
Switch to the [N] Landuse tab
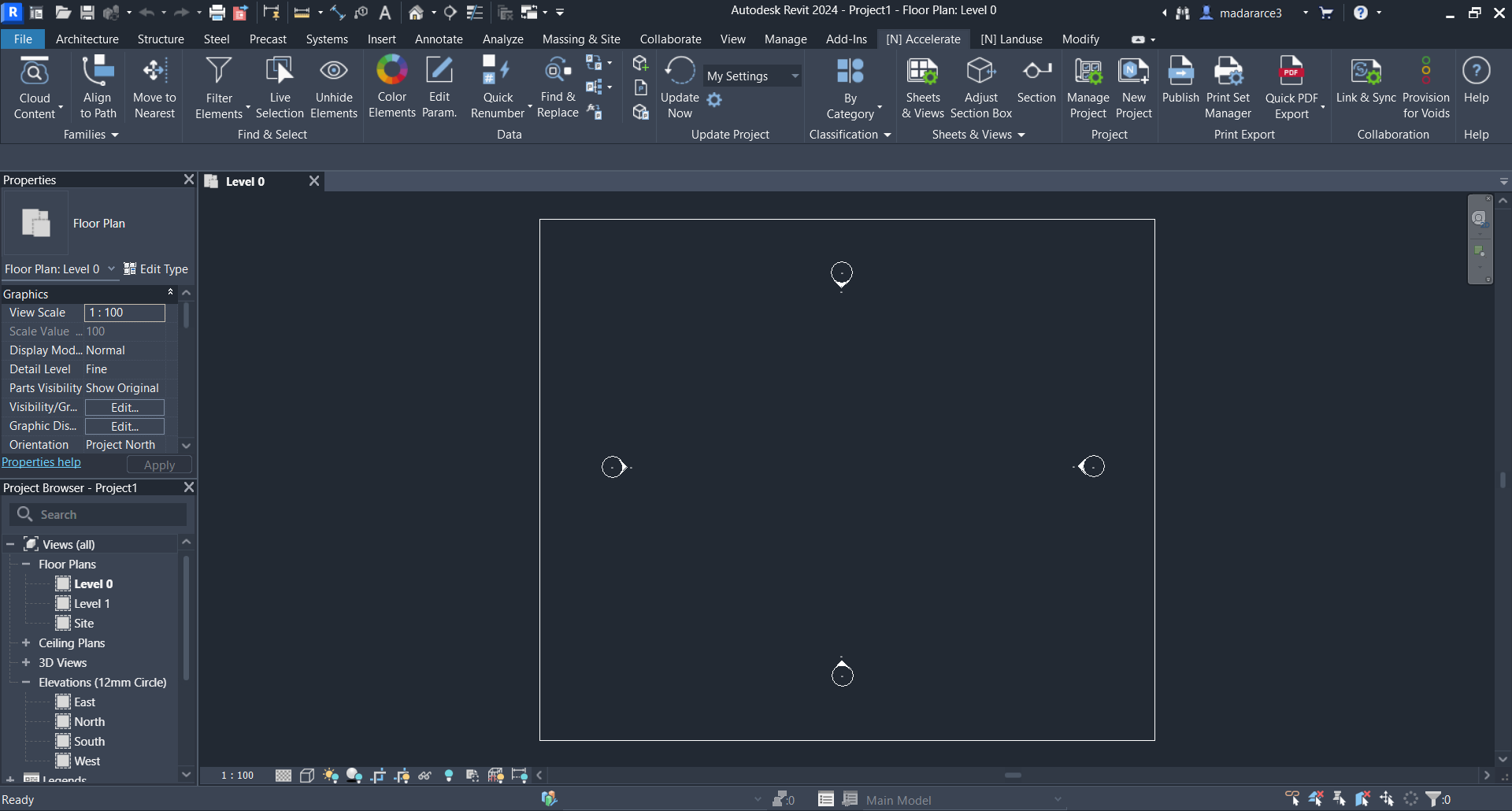[x=1011, y=39]
